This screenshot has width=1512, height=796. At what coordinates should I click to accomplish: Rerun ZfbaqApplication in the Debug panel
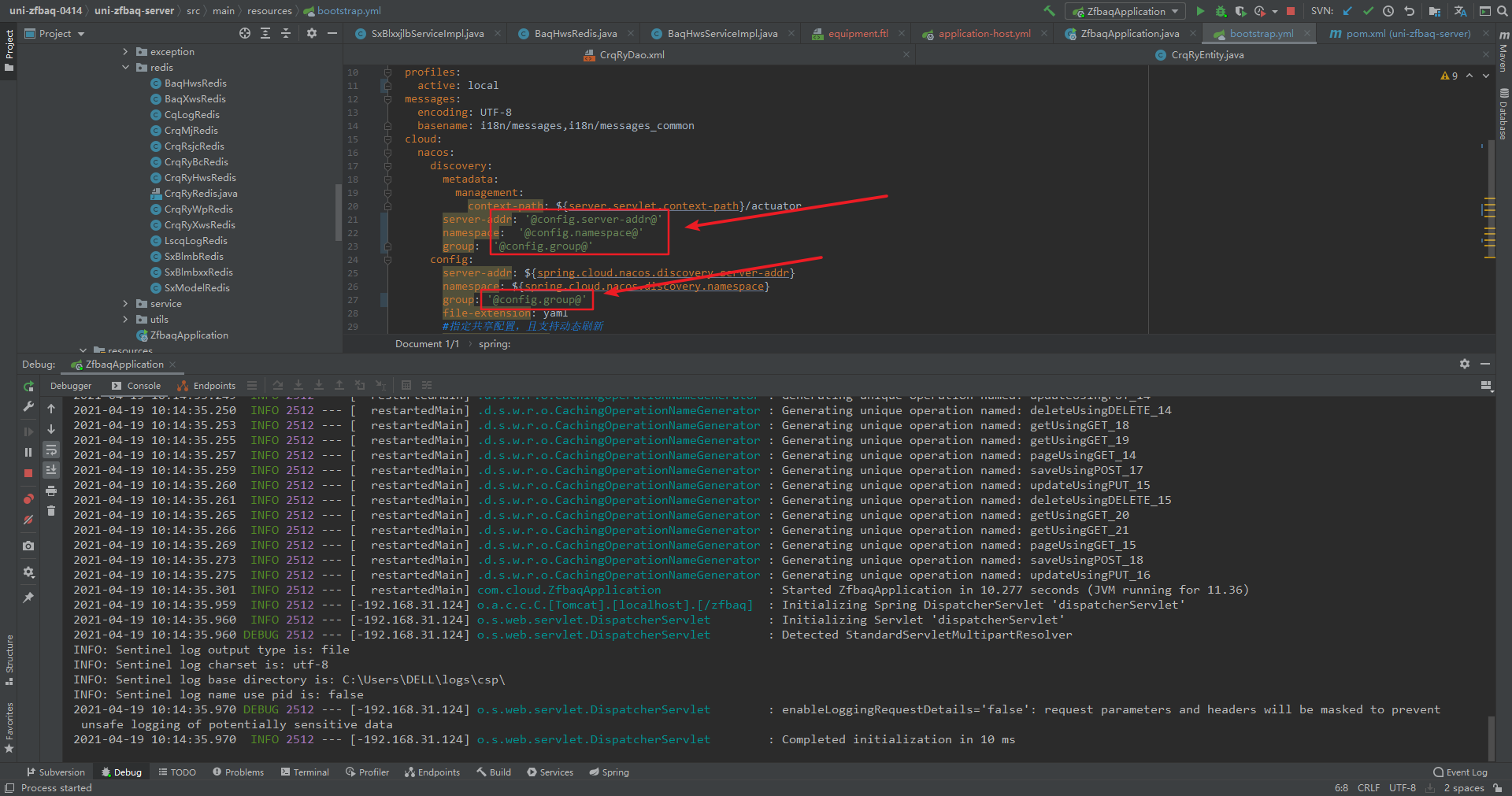pyautogui.click(x=28, y=386)
